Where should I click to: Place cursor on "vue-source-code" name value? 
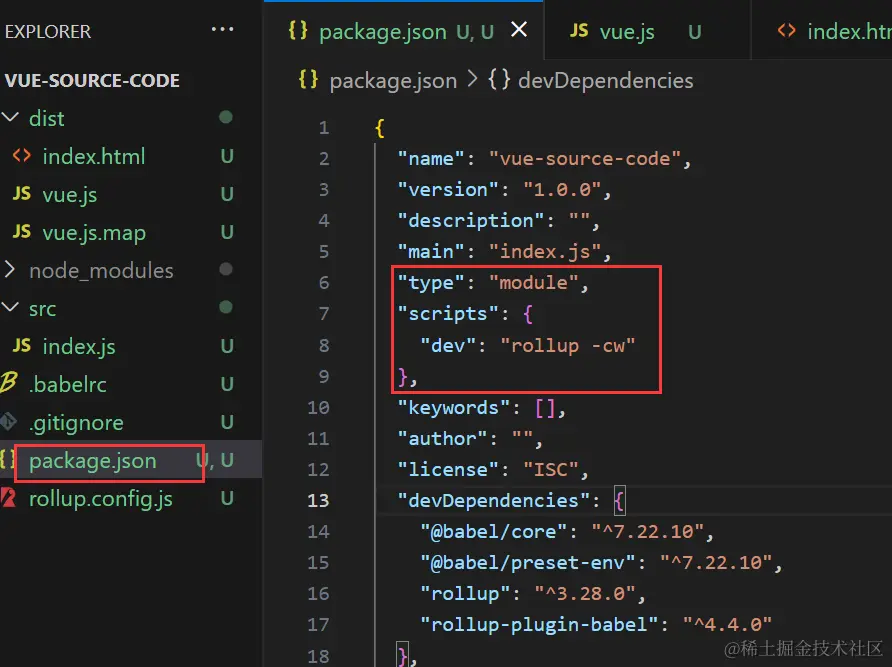click(x=585, y=158)
